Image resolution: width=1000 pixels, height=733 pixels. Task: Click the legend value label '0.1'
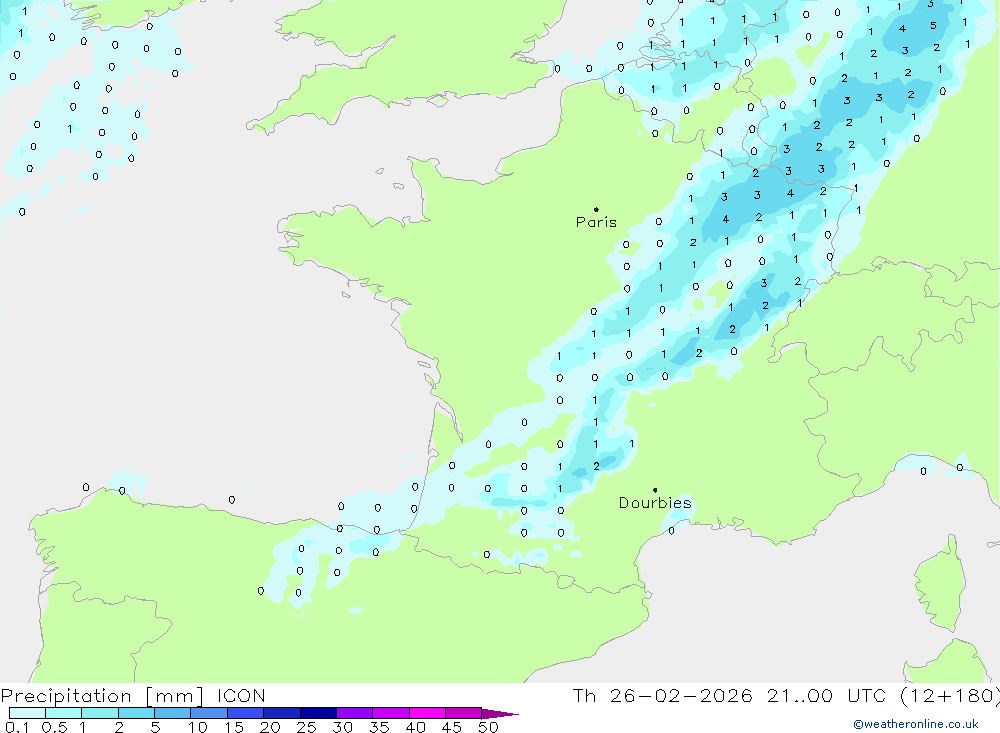(x=17, y=727)
